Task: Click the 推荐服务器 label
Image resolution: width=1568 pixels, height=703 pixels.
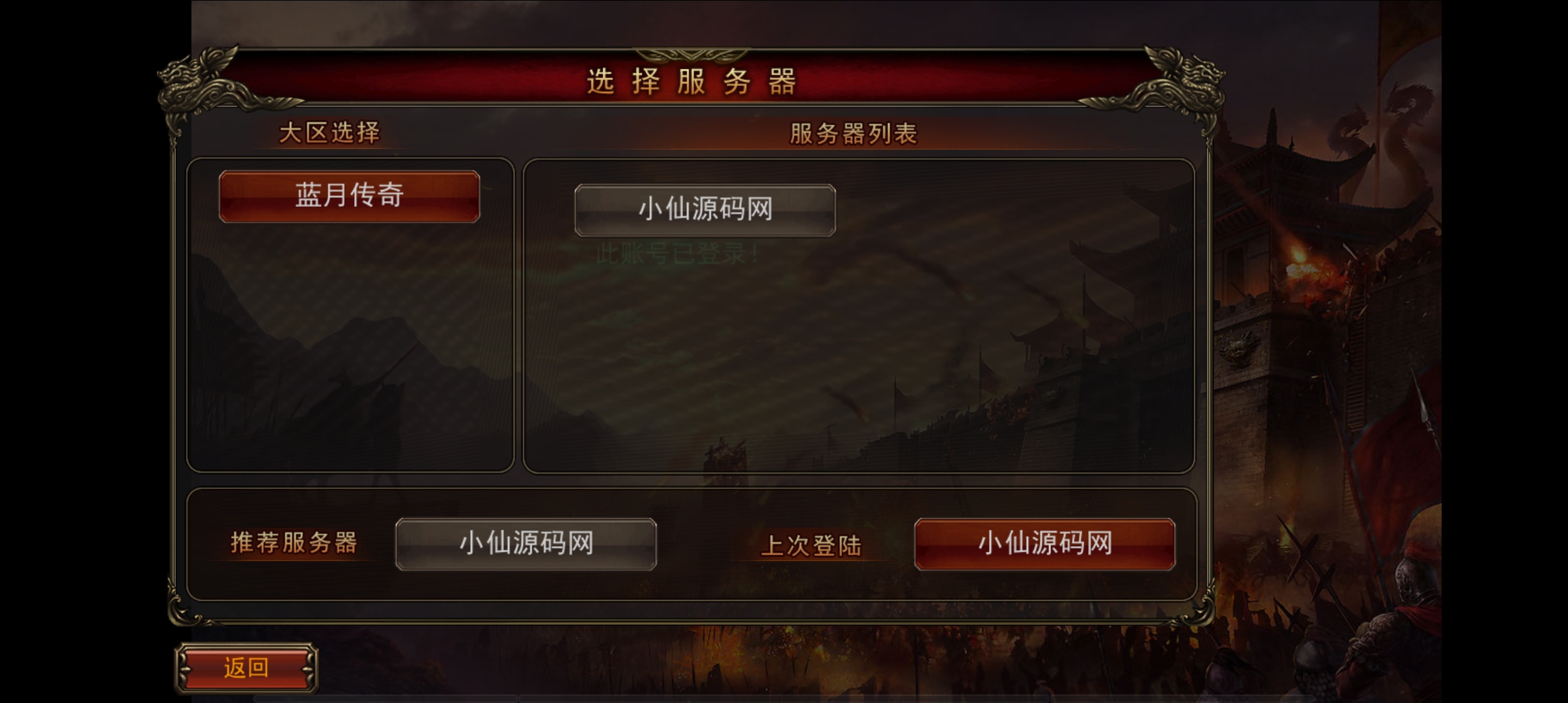Action: pyautogui.click(x=294, y=542)
